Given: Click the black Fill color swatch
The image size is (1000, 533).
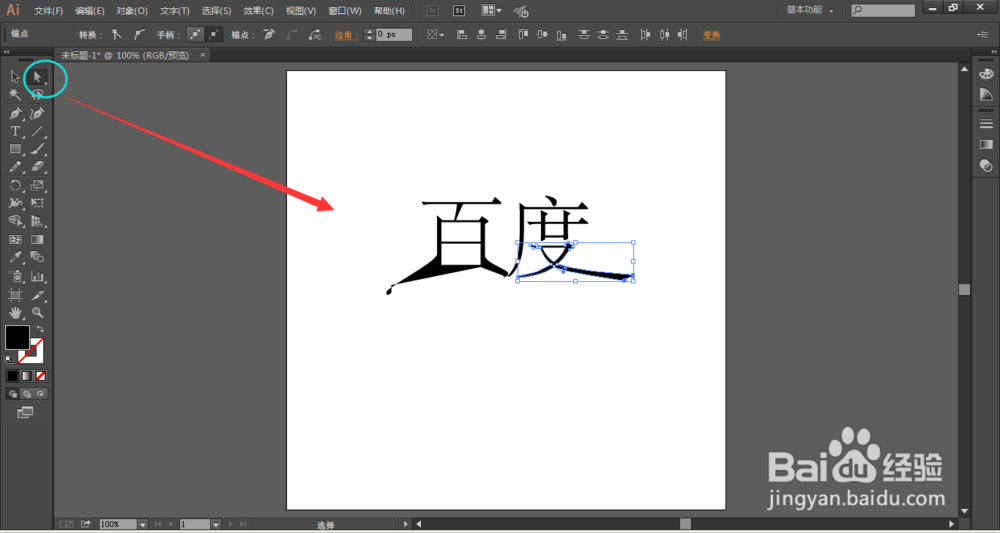Looking at the screenshot, I should tap(17, 337).
